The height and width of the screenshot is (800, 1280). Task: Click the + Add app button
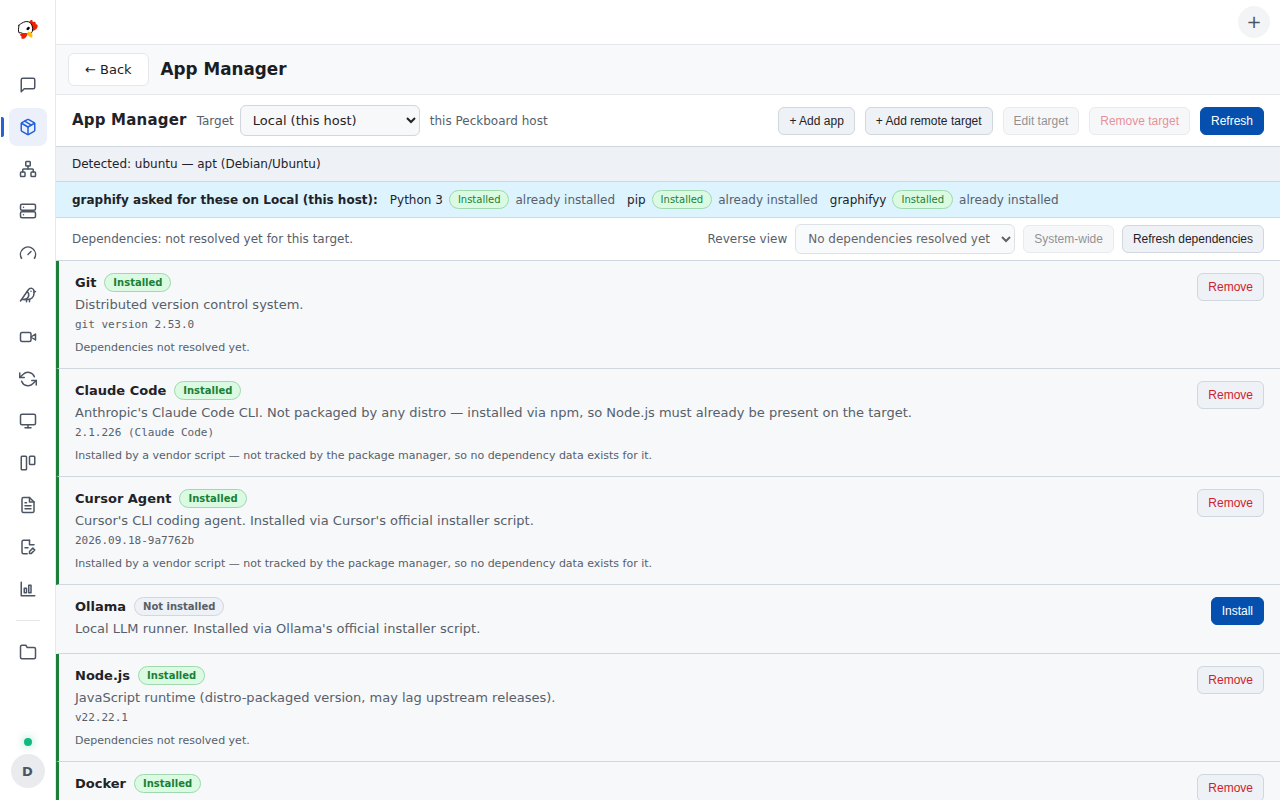point(817,121)
